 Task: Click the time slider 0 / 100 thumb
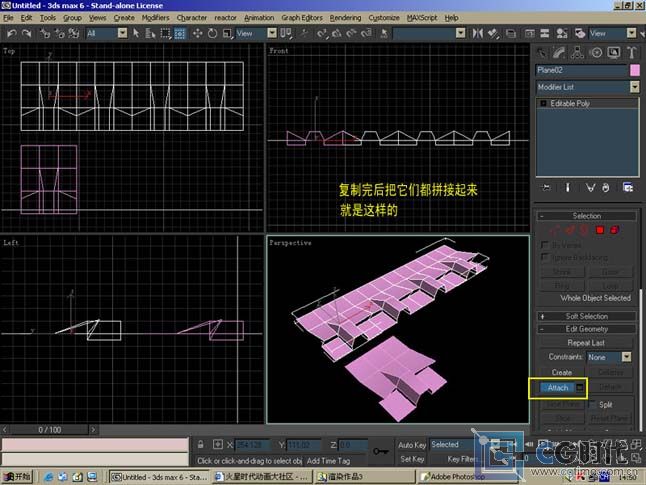[49, 430]
